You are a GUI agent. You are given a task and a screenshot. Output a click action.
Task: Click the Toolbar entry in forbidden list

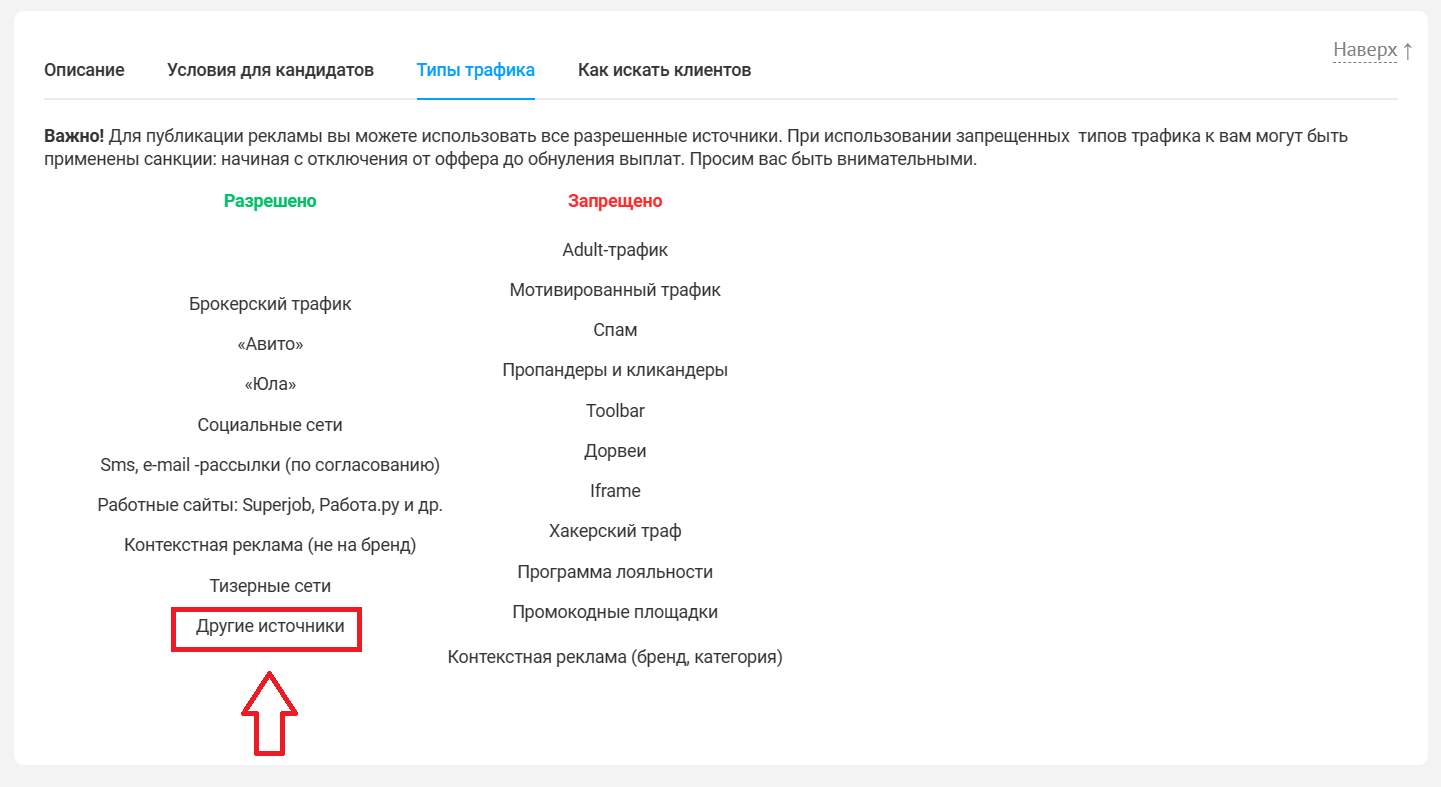point(615,411)
